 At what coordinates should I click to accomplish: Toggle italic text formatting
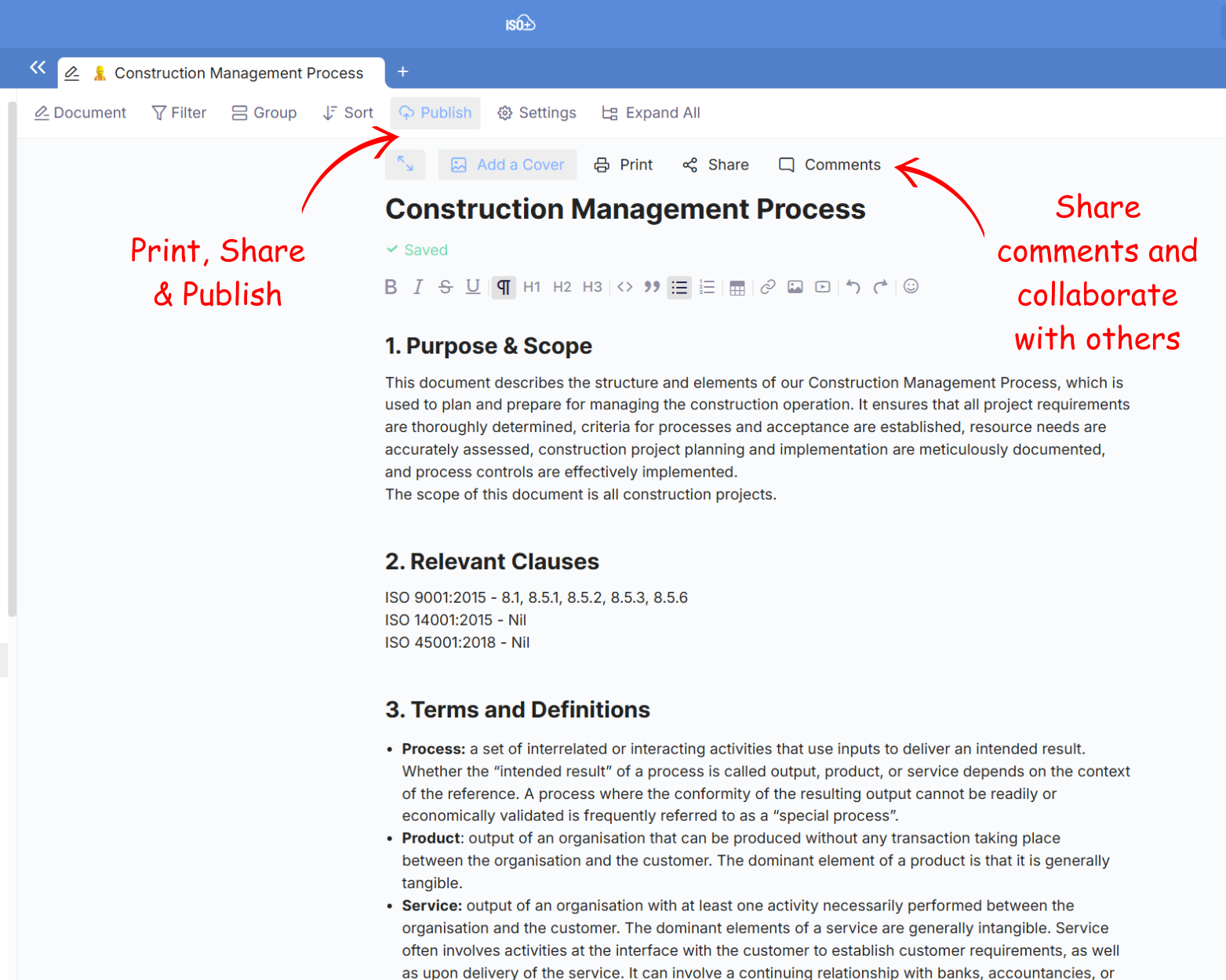coord(418,287)
